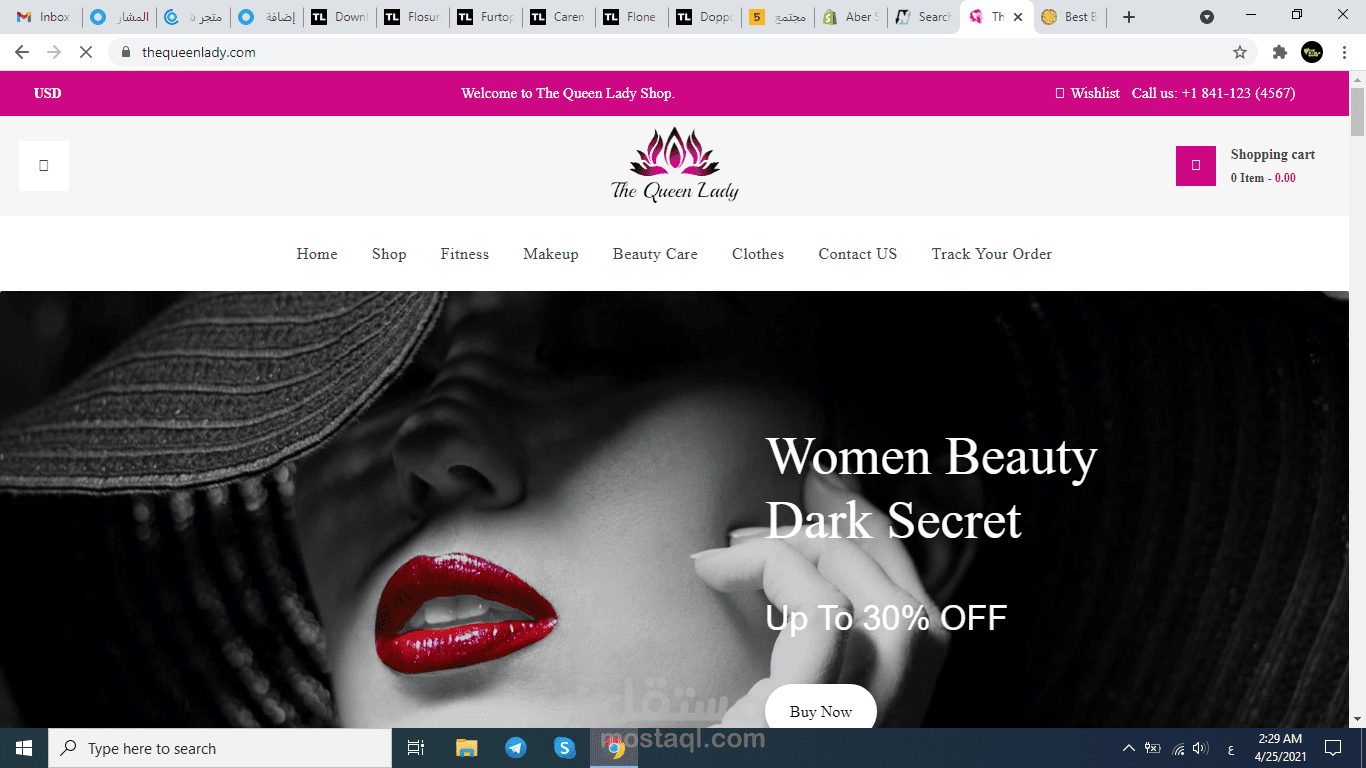Go to the Home menu item
This screenshot has width=1366, height=768.
(x=317, y=254)
